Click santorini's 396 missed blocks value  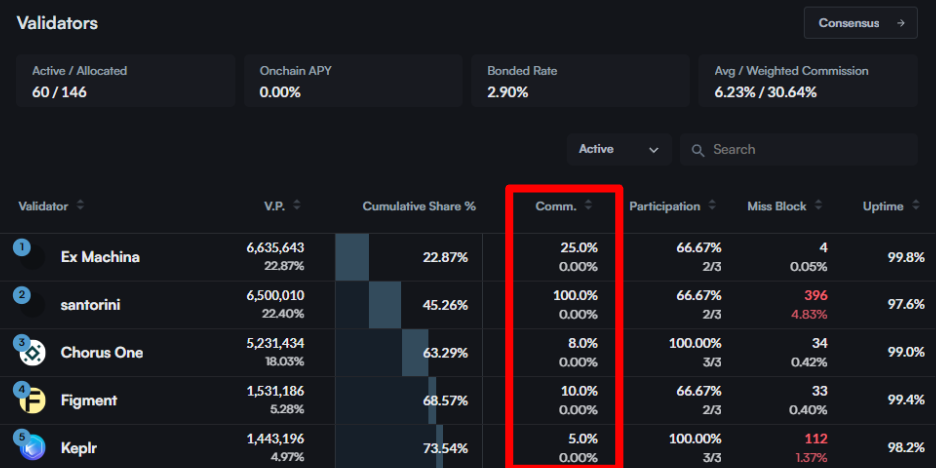pos(815,295)
